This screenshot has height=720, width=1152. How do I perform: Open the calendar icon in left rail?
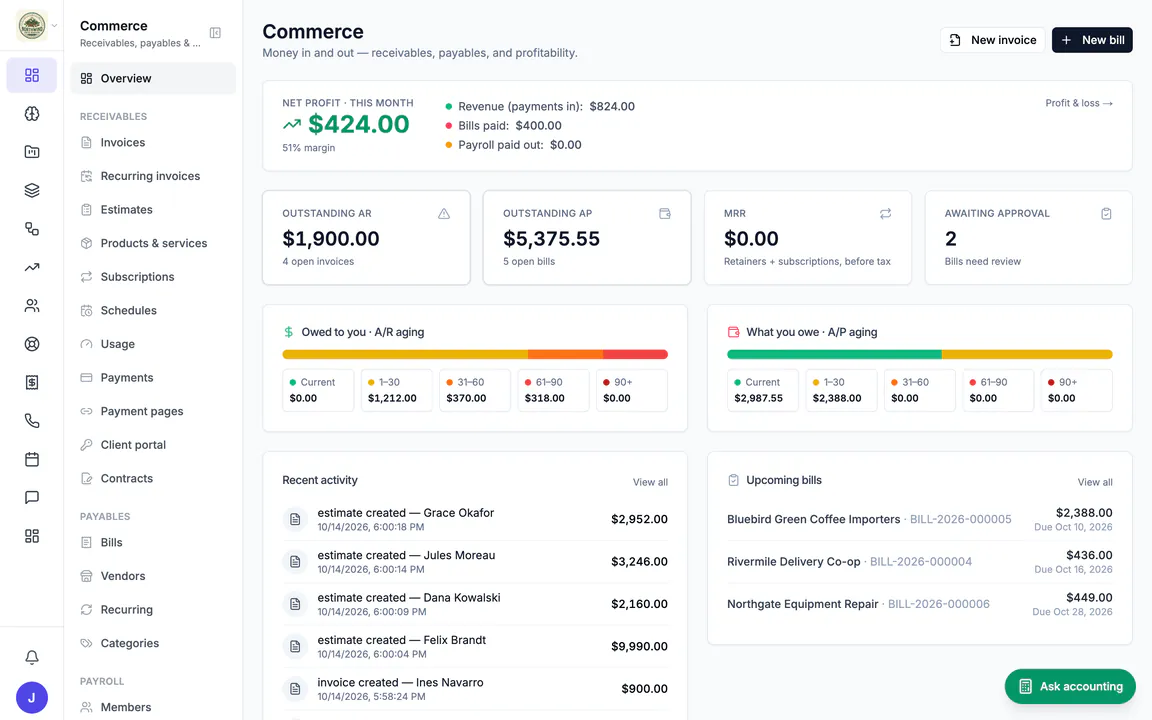(x=32, y=459)
